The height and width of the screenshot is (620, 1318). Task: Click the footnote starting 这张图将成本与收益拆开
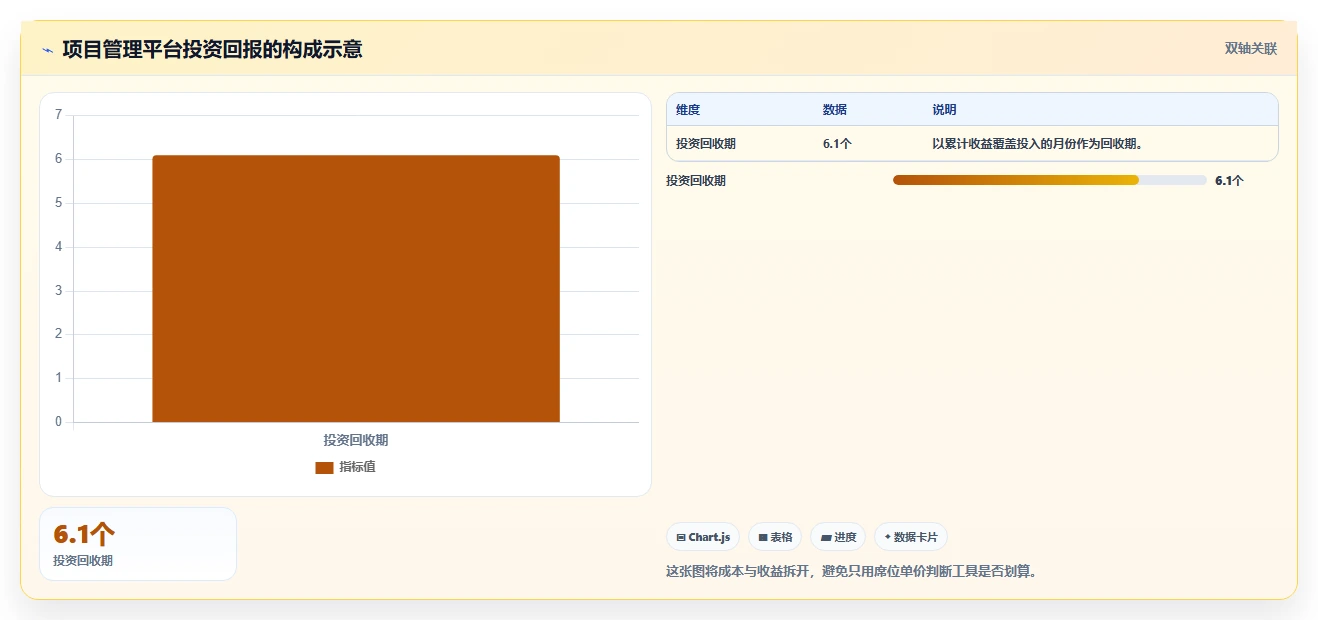[x=851, y=572]
